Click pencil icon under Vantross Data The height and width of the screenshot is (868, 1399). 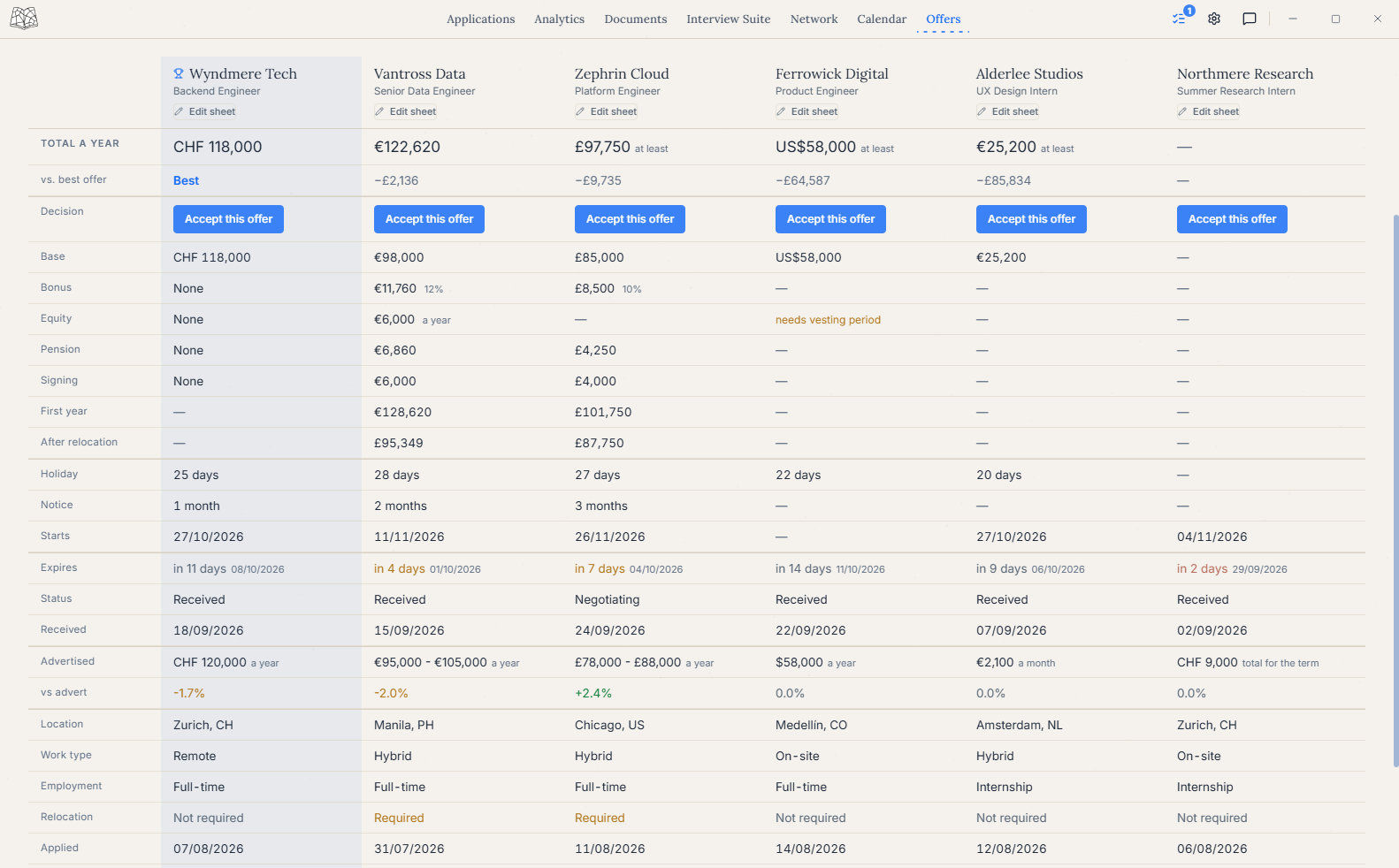coord(379,111)
